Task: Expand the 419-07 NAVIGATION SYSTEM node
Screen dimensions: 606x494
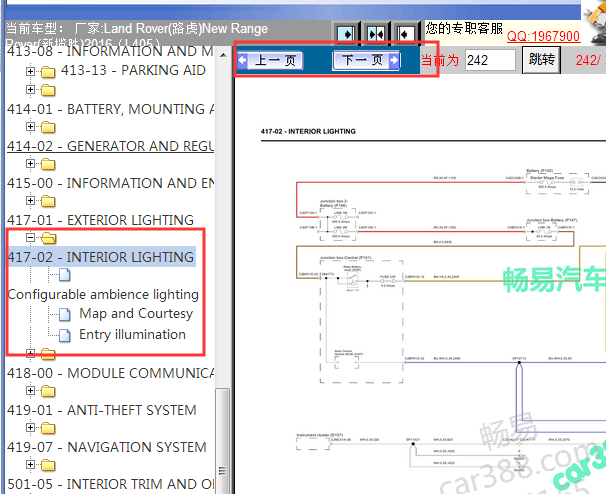Action: coord(31,427)
